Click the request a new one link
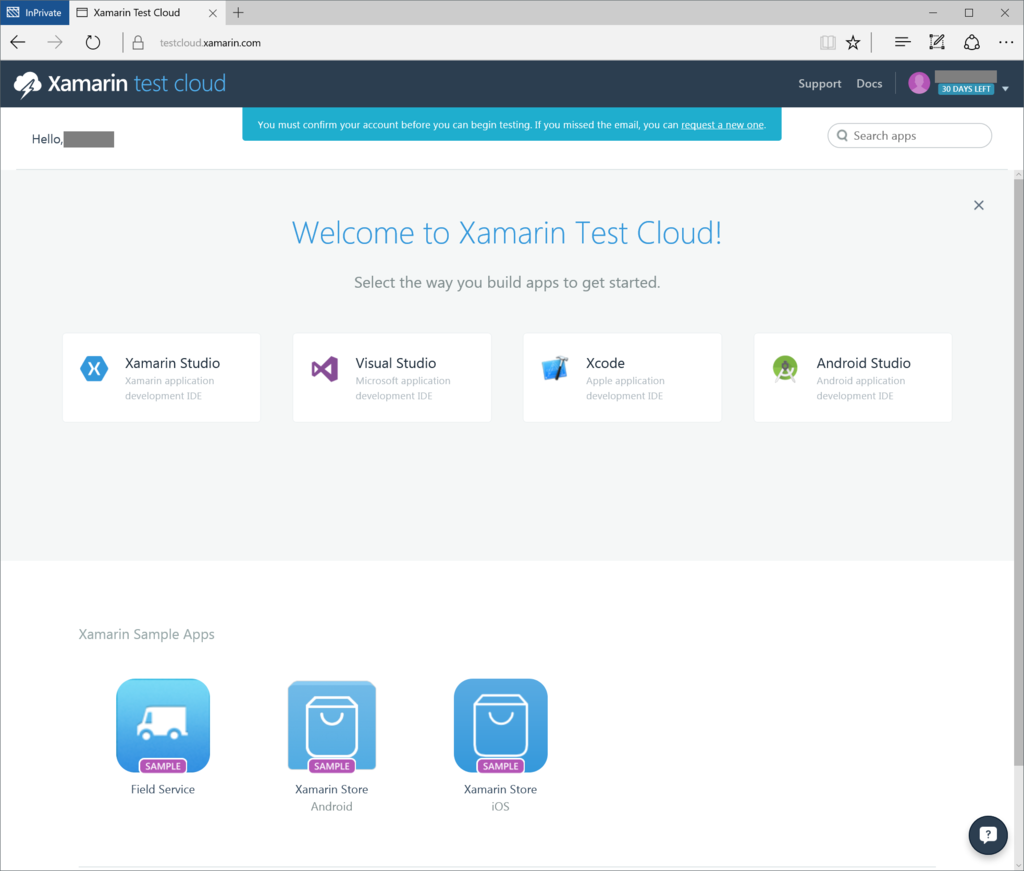The height and width of the screenshot is (871, 1024). click(722, 125)
